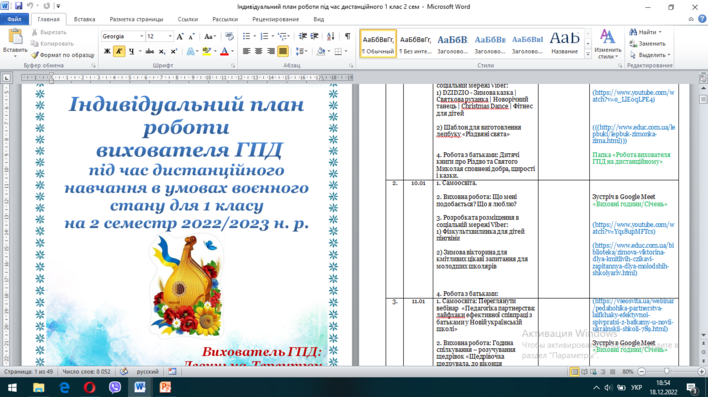Toggle strikethrough formatting
Image resolution: width=708 pixels, height=397 pixels.
click(150, 51)
